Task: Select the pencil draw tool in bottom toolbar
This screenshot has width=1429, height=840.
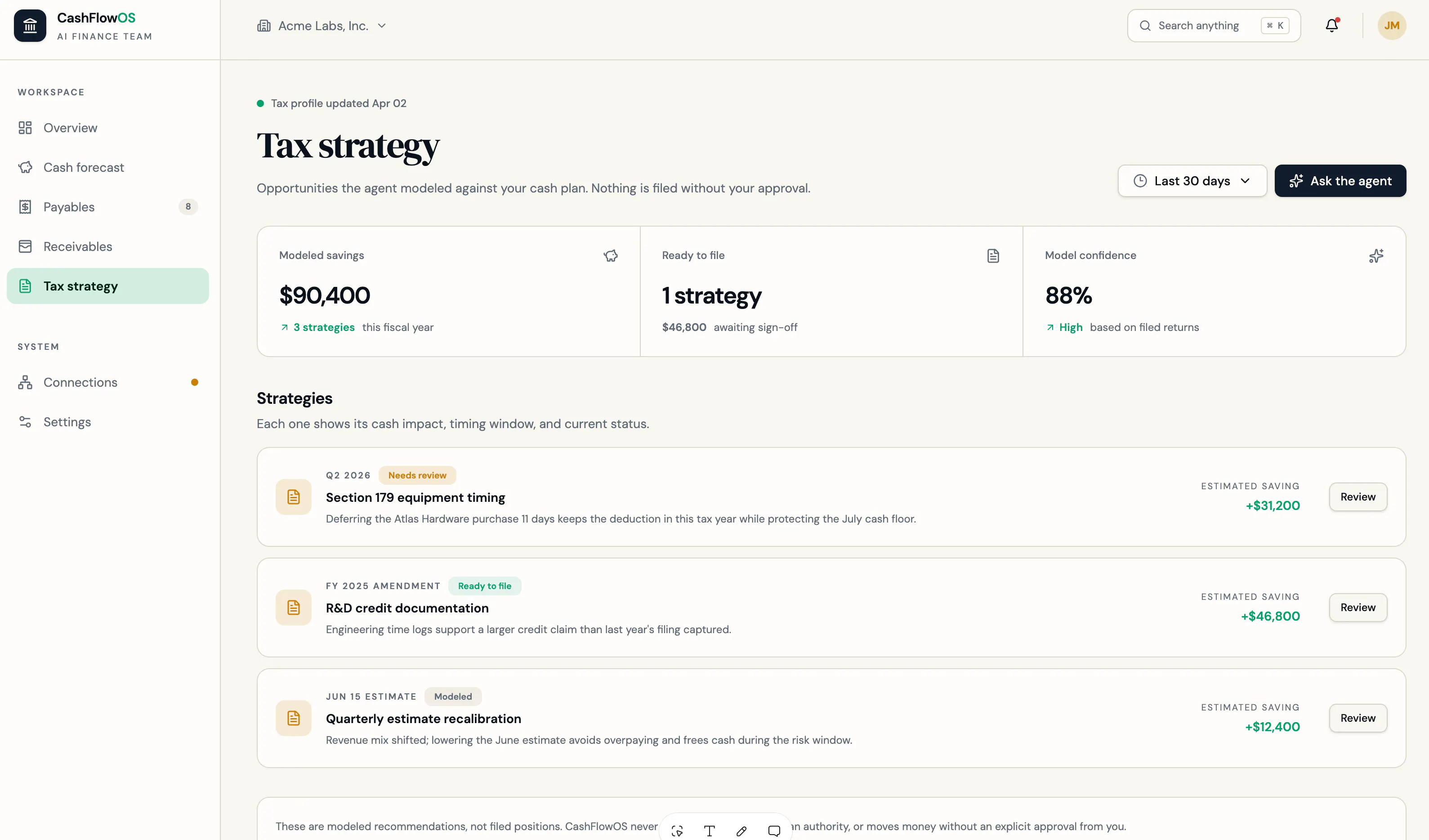Action: pos(742,831)
